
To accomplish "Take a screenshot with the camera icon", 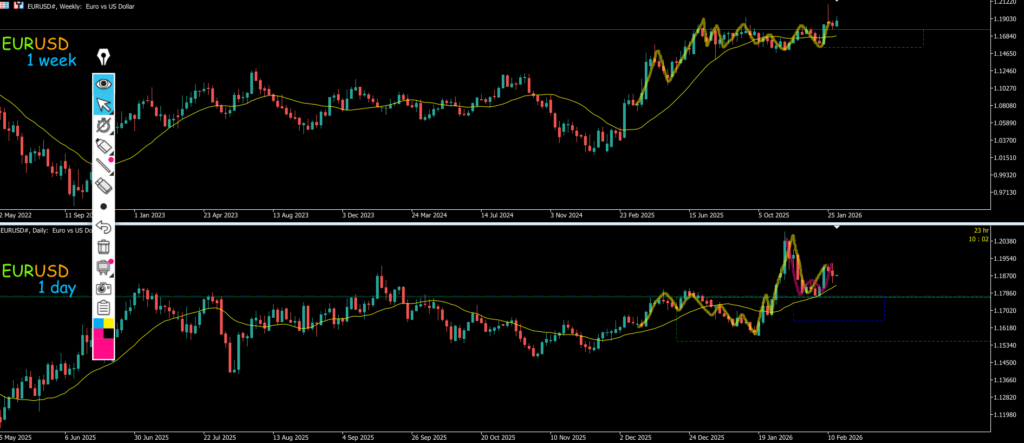I will click(x=103, y=288).
